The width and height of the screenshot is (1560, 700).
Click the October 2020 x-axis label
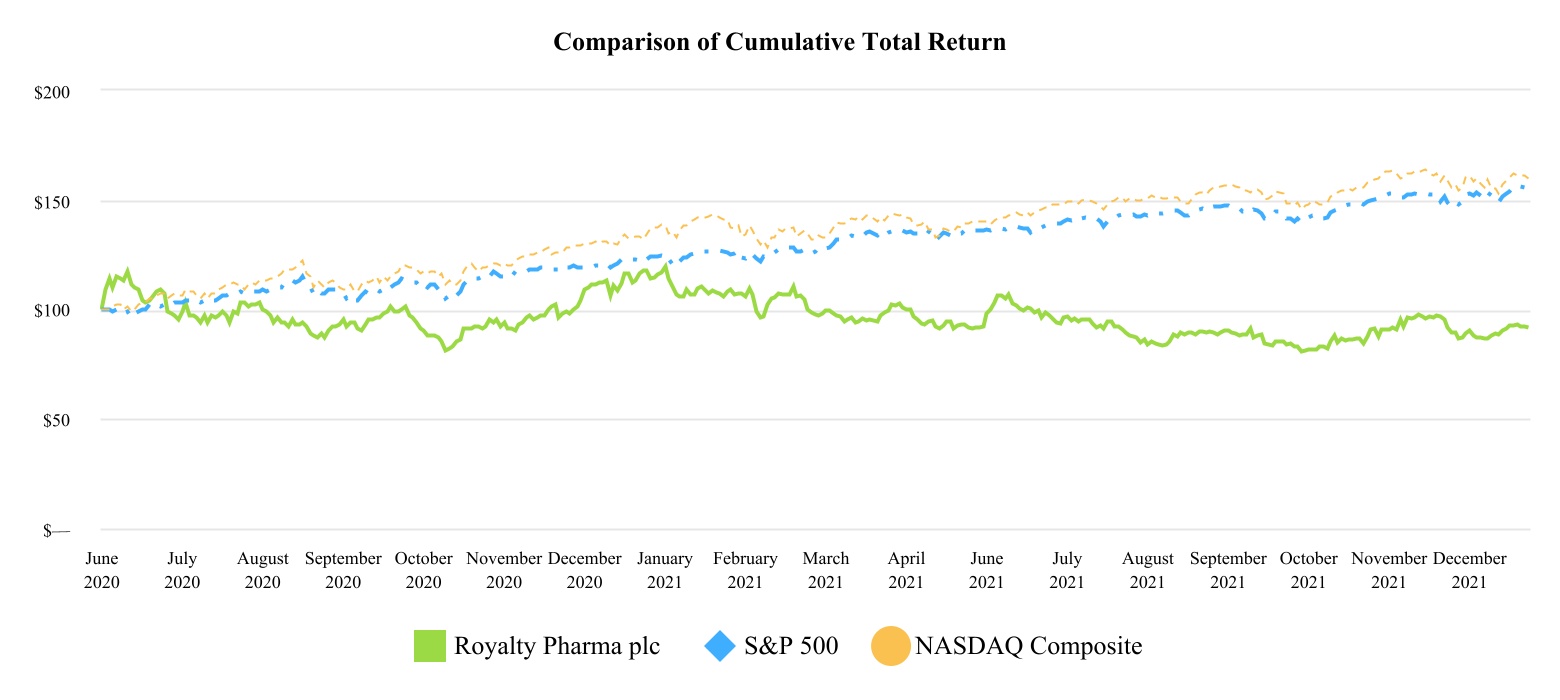424,570
